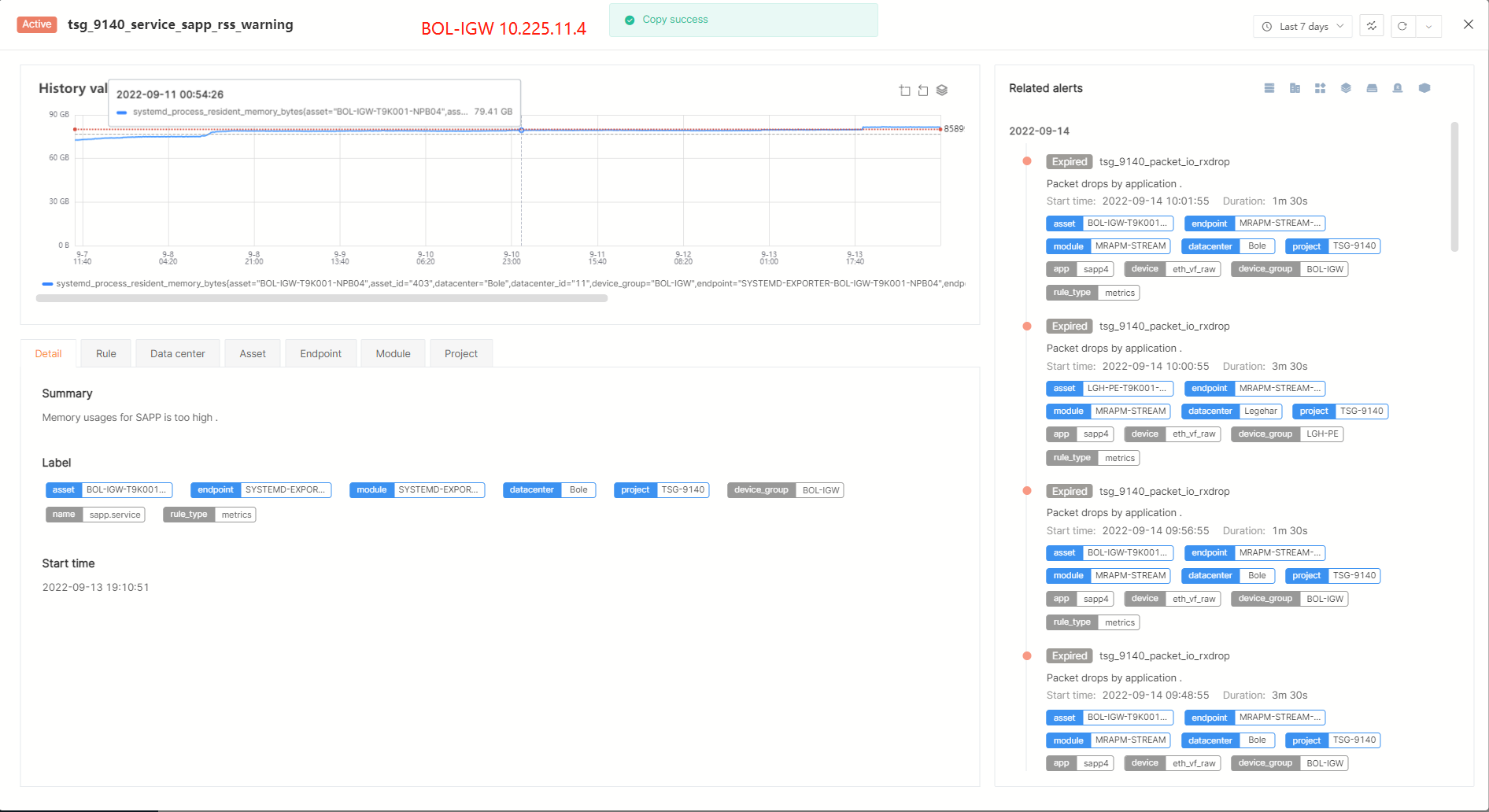Viewport: 1489px width, 812px height.
Task: Click the refresh icon button
Action: 1402,26
